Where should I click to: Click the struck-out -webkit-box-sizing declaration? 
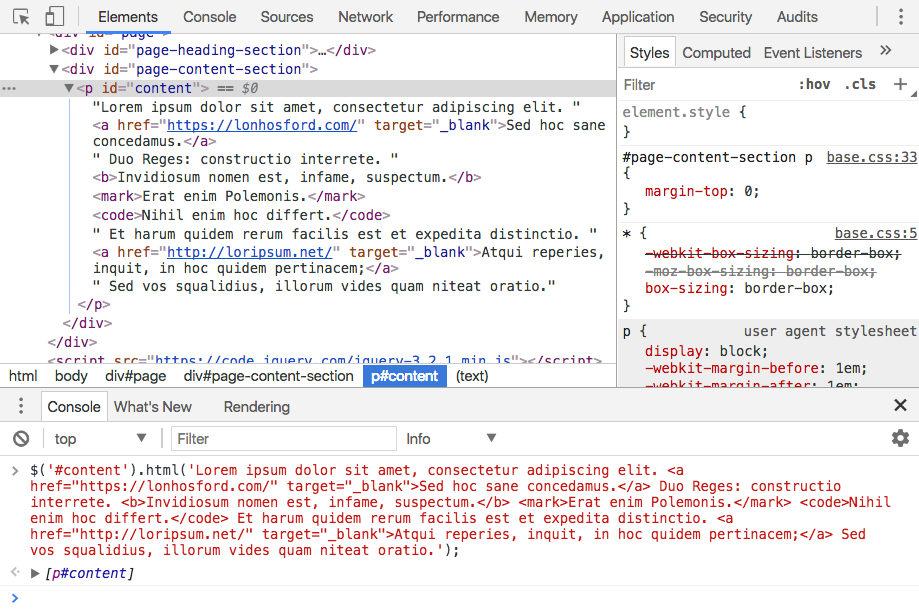(772, 253)
